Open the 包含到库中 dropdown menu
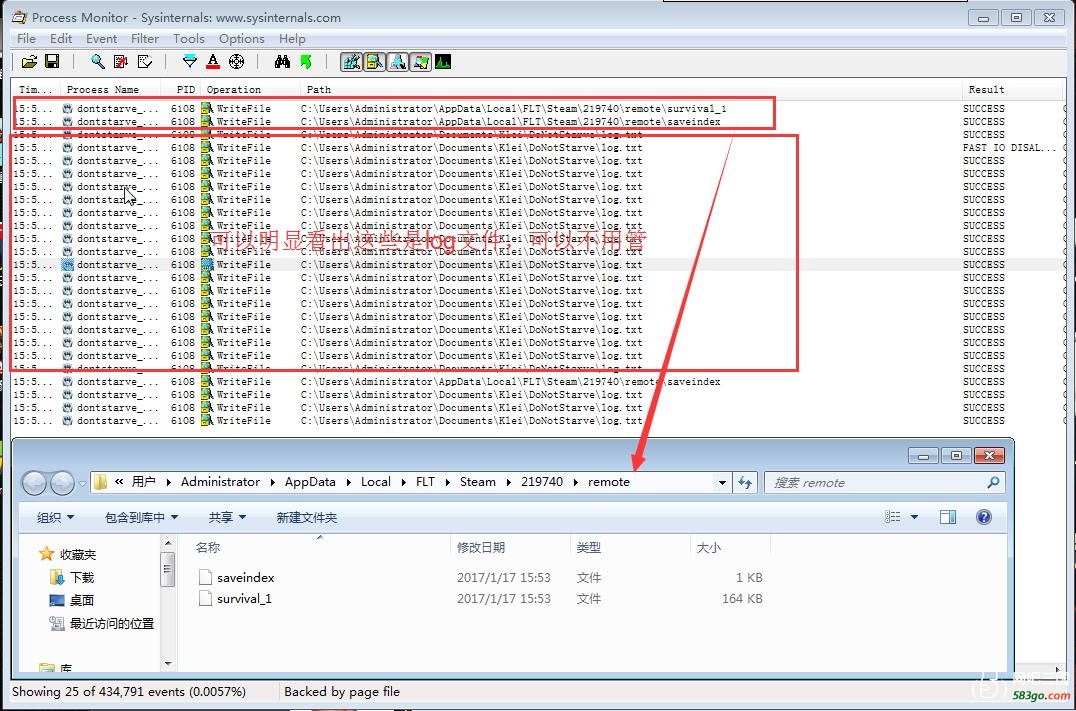 pyautogui.click(x=141, y=517)
